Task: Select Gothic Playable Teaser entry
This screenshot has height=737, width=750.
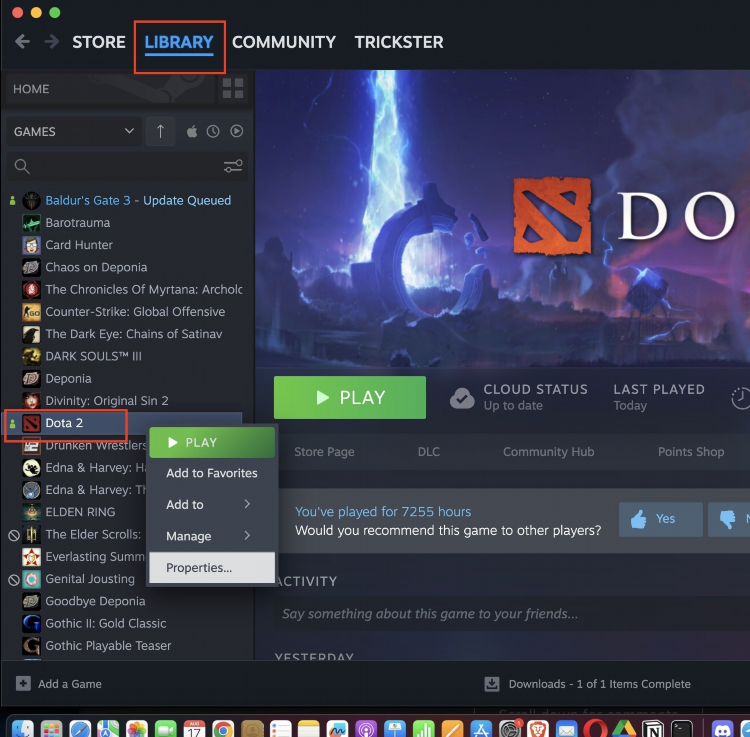Action: tap(108, 646)
